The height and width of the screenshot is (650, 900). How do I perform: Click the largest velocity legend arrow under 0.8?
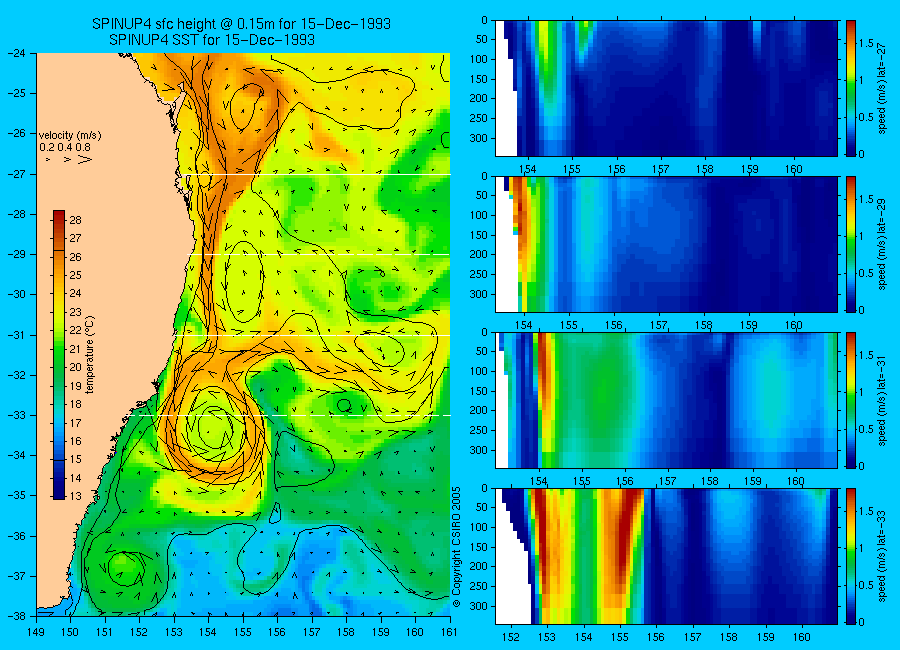(85, 159)
